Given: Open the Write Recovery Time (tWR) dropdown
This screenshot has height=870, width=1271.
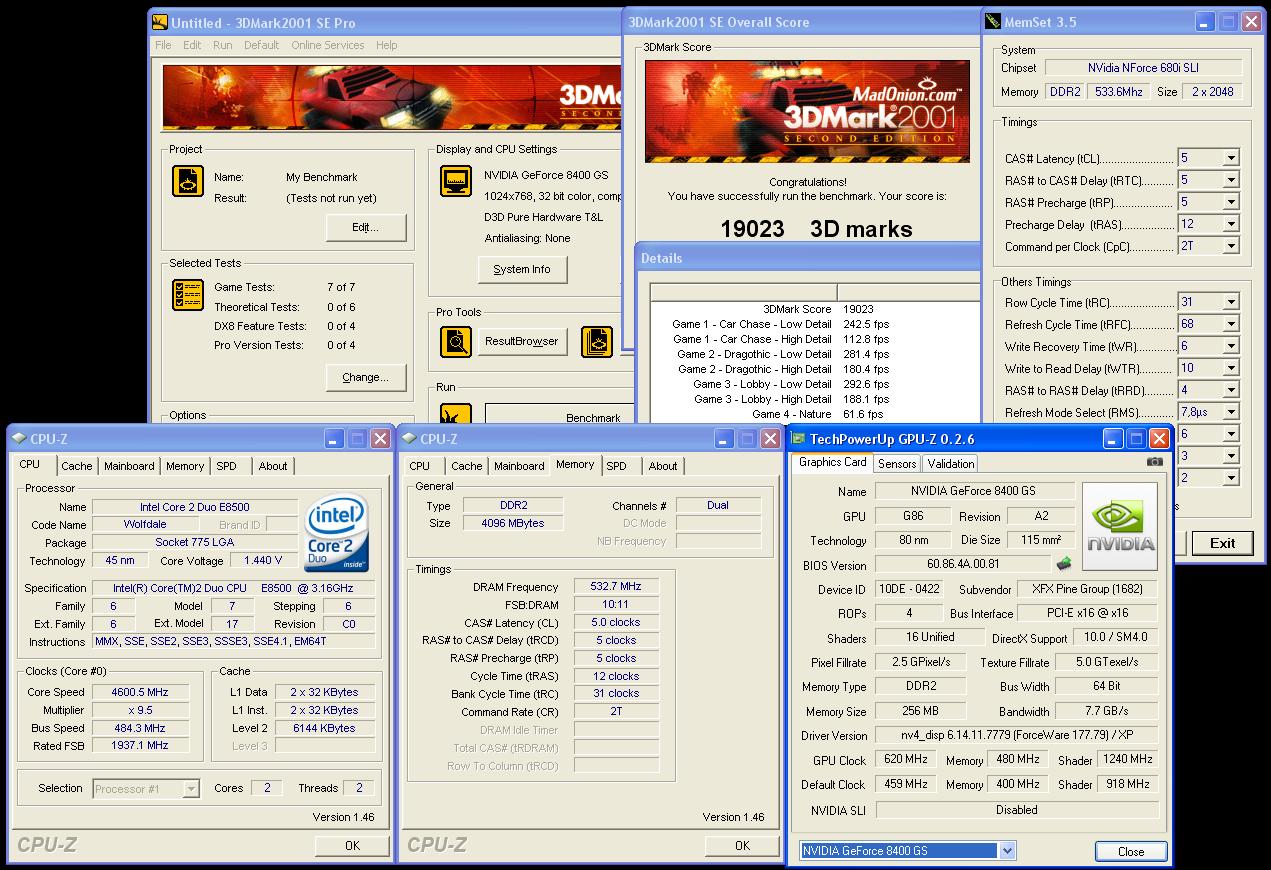Looking at the screenshot, I should point(1231,346).
